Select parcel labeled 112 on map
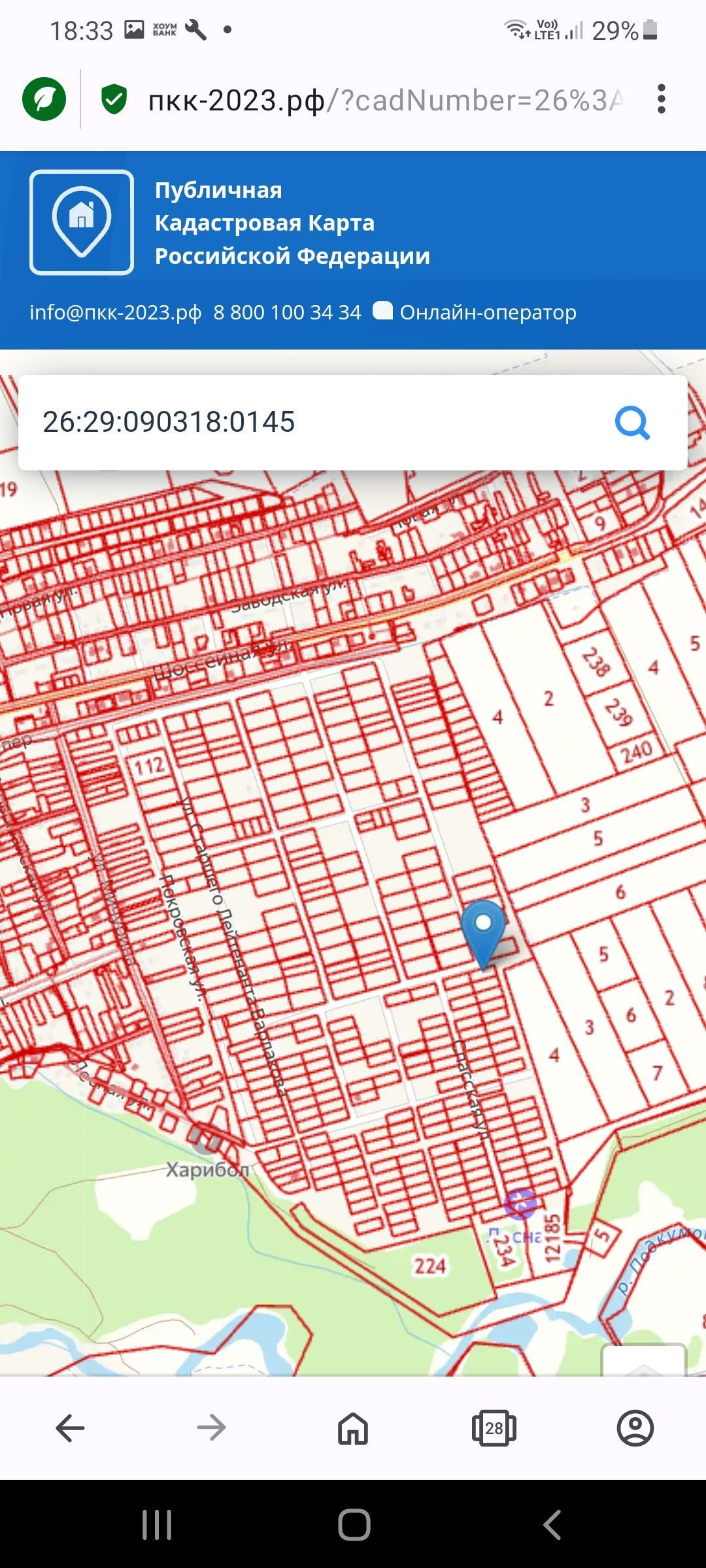The image size is (706, 1568). [x=149, y=764]
